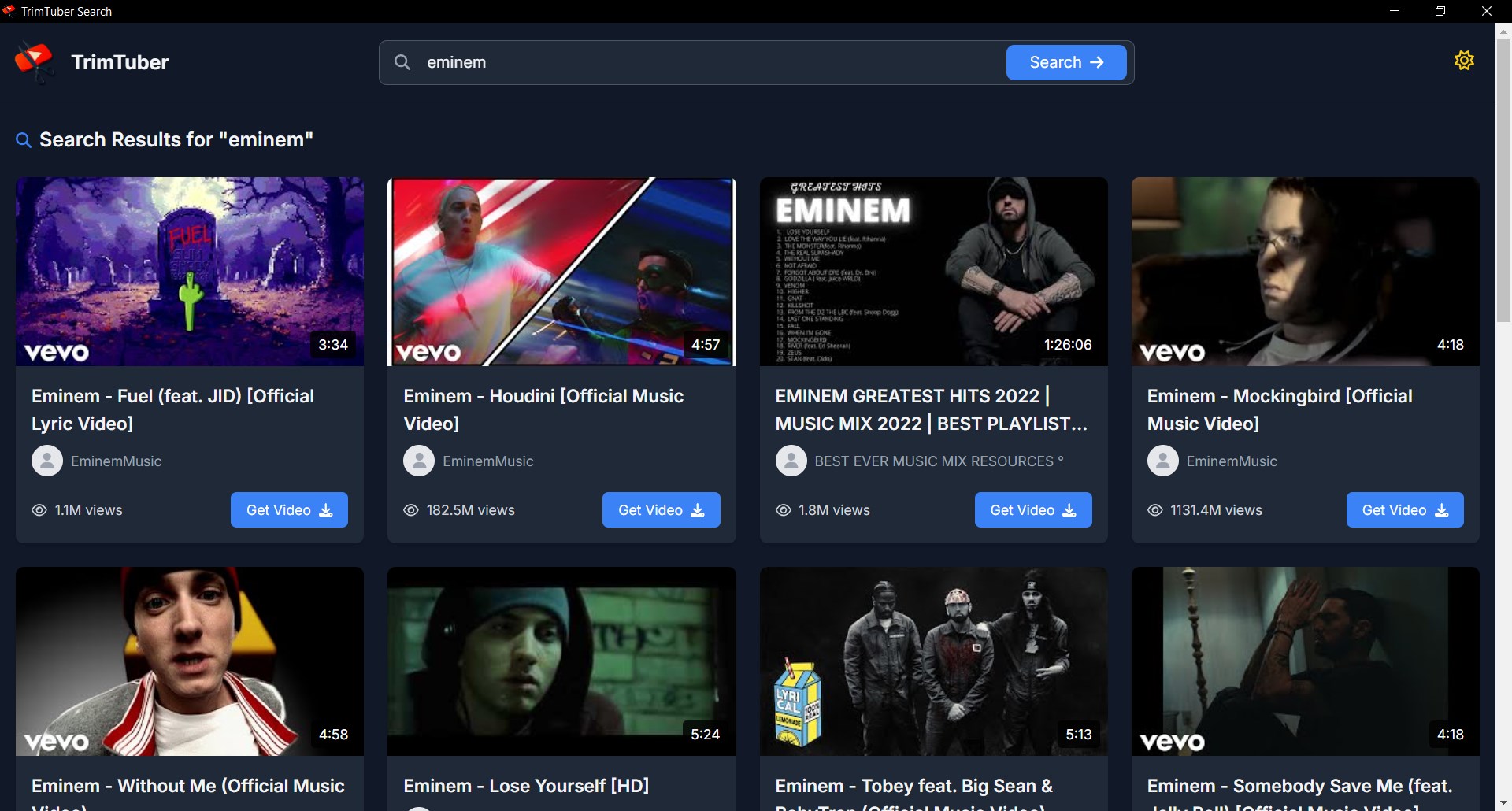Open the Tobey feat. Big Sean thumbnail
The width and height of the screenshot is (1512, 811).
(x=934, y=661)
